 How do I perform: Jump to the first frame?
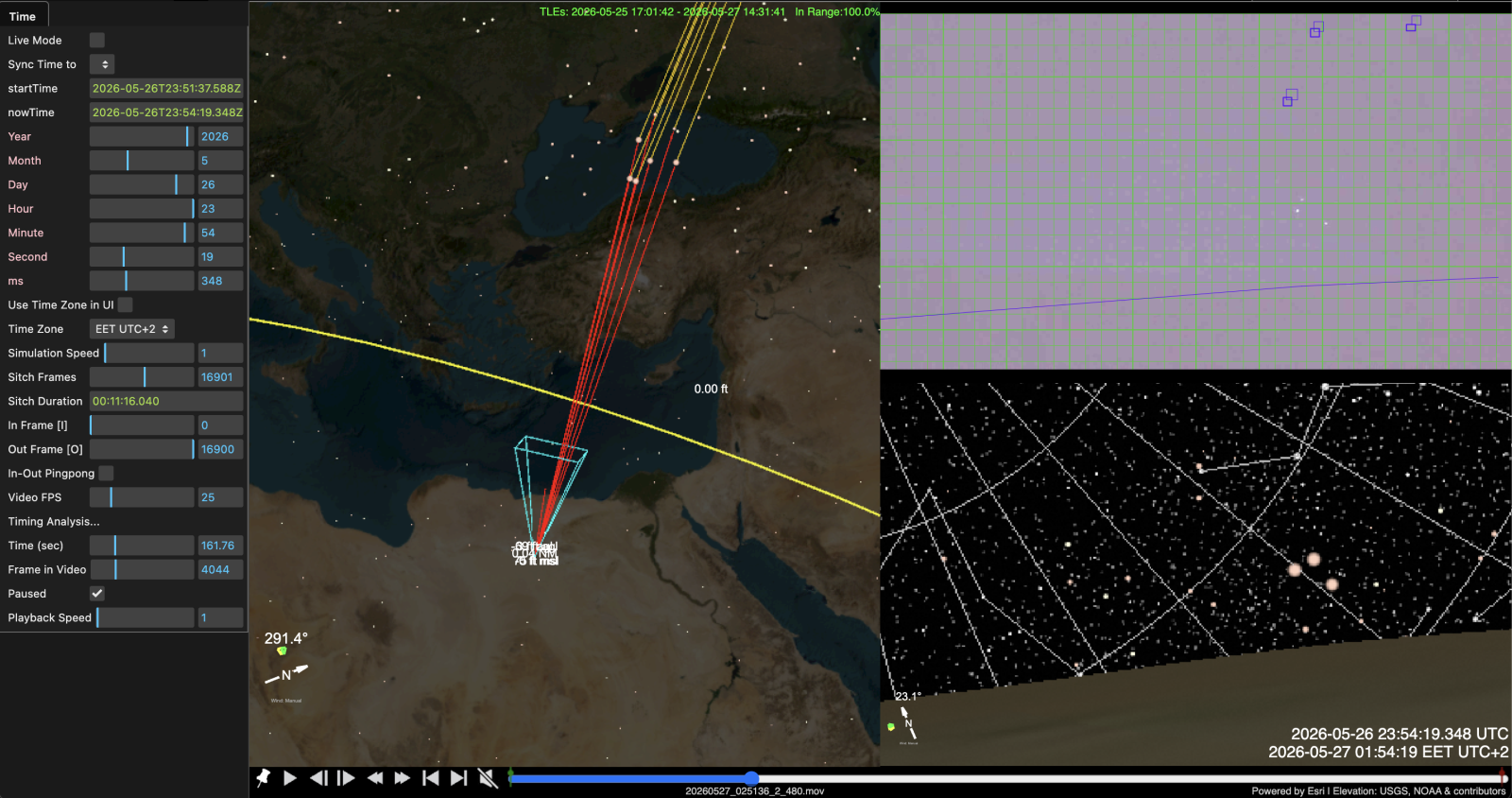pos(430,777)
